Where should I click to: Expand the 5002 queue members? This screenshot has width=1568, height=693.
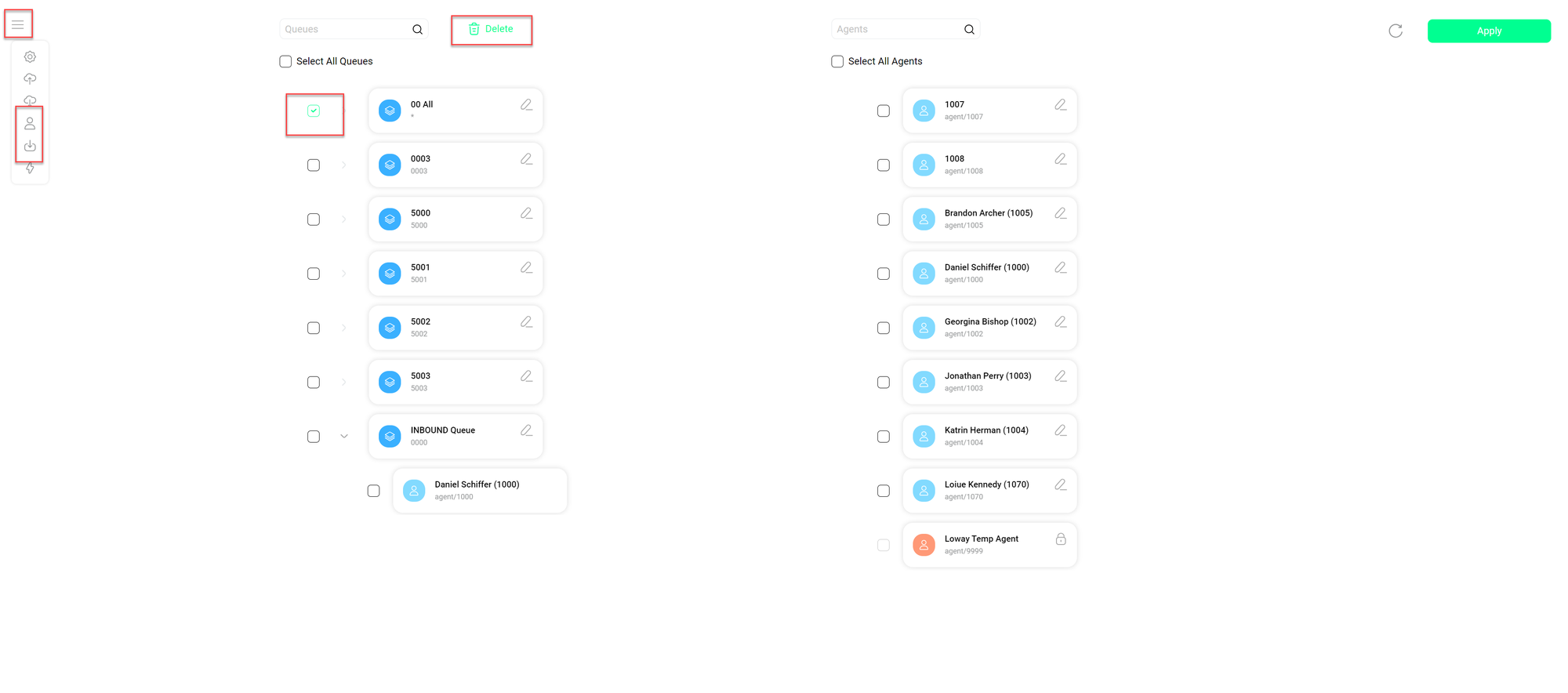click(343, 328)
